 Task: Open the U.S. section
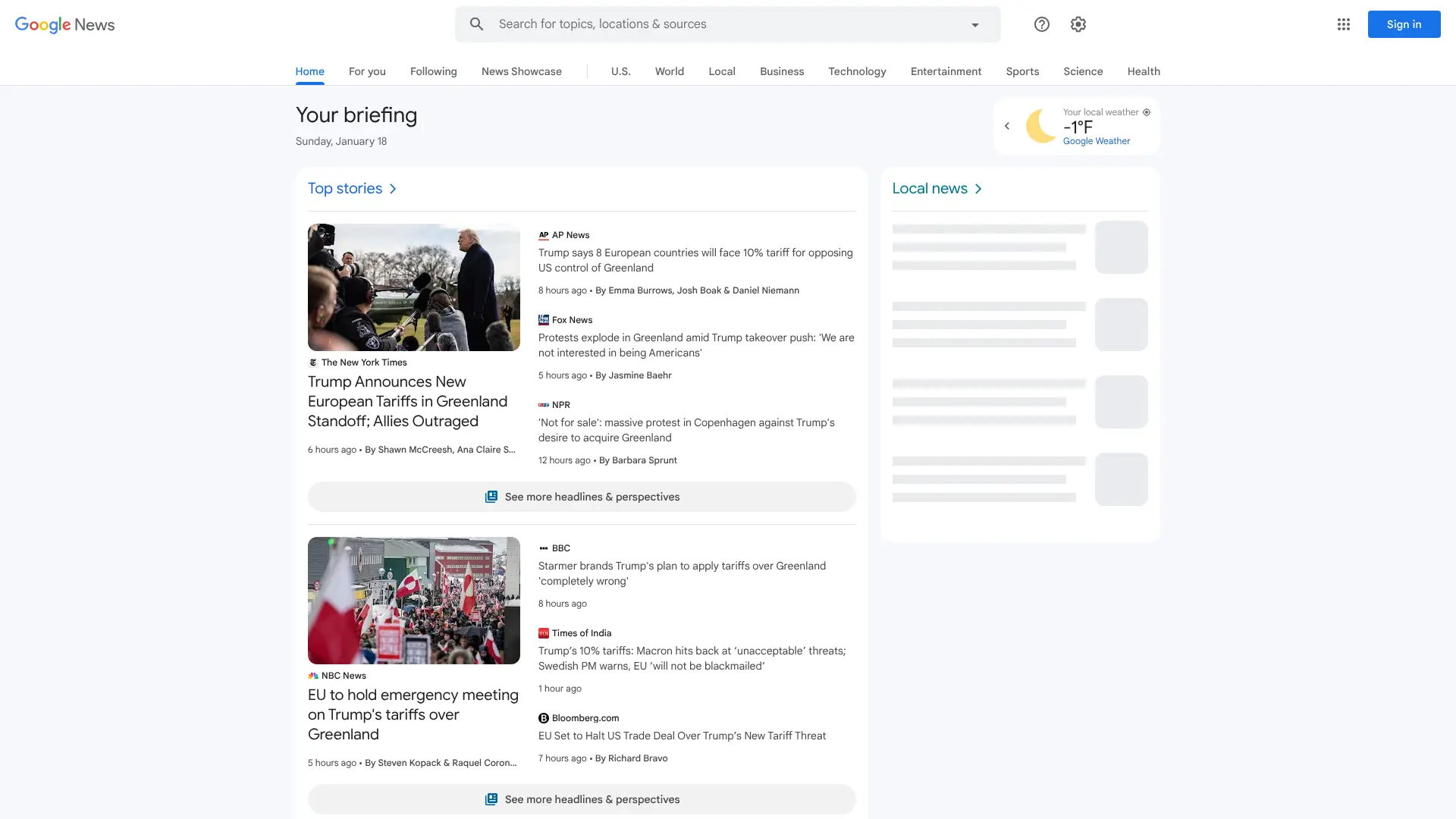[x=621, y=71]
